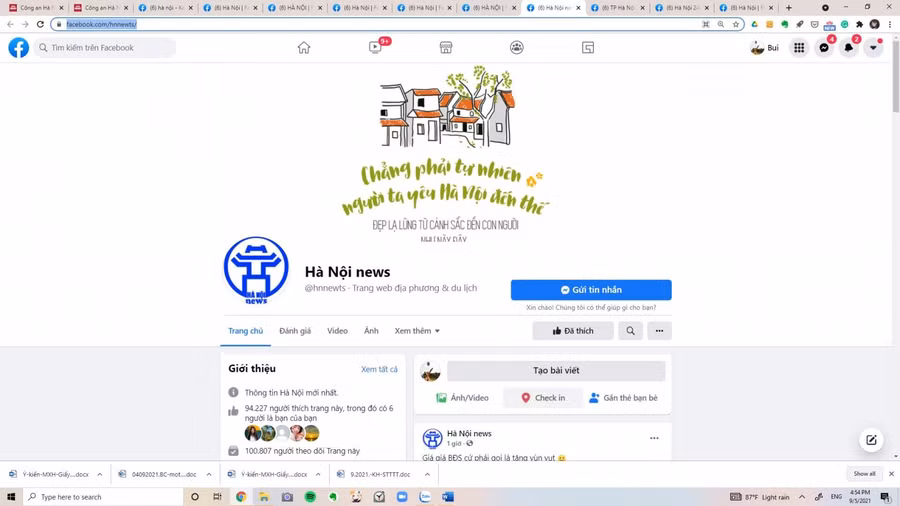The height and width of the screenshot is (506, 900).
Task: Switch to the Trang chủ tab
Action: click(245, 330)
